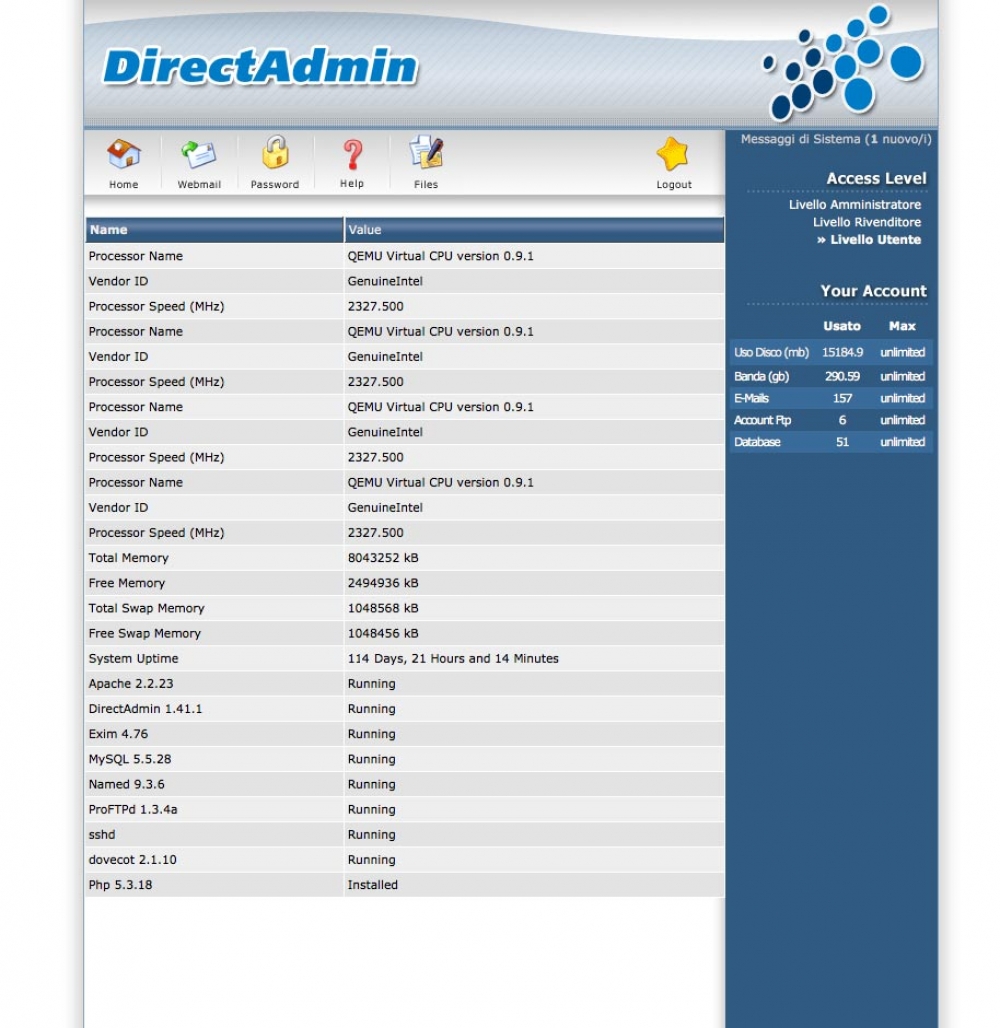Click the Home text label
Image resolution: width=1000 pixels, height=1028 pixels.
click(124, 185)
